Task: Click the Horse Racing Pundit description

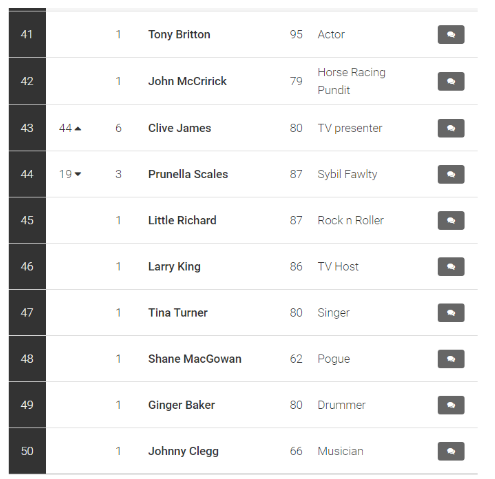Action: [351, 81]
